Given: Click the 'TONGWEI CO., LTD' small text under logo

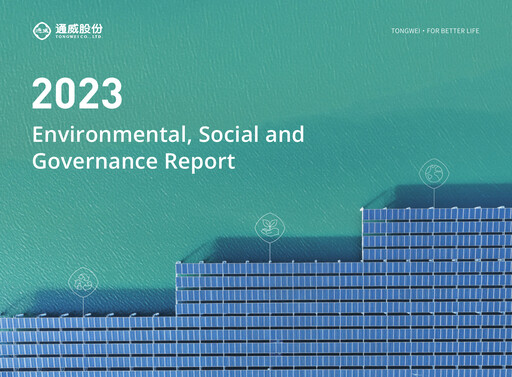Looking at the screenshot, I should point(79,37).
